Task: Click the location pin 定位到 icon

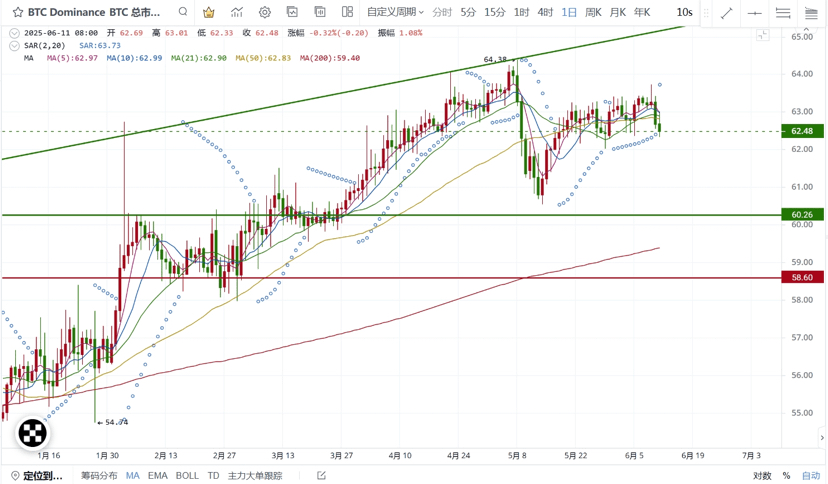Action: 15,476
